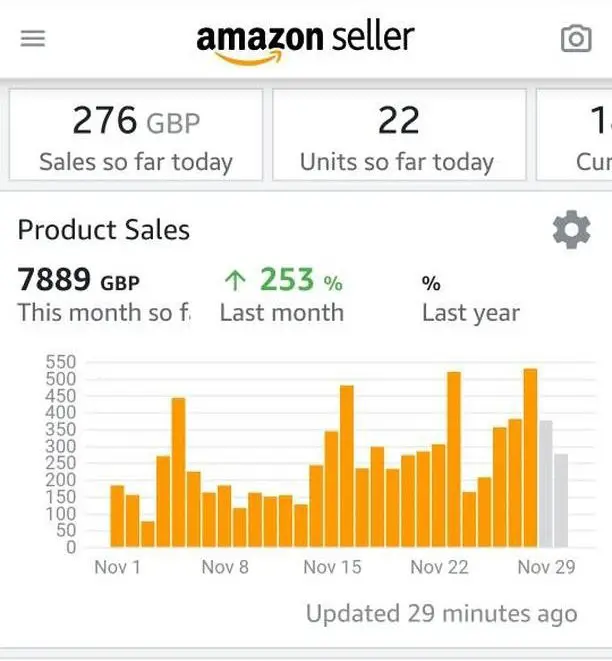Select the Last year comparison
Screen dimensions: 612x661
click(471, 299)
